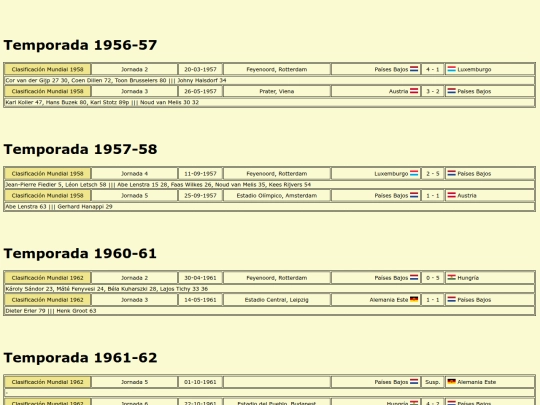The width and height of the screenshot is (540, 405).
Task: Click the 4 - 1 score cell
Action: coord(433,69)
